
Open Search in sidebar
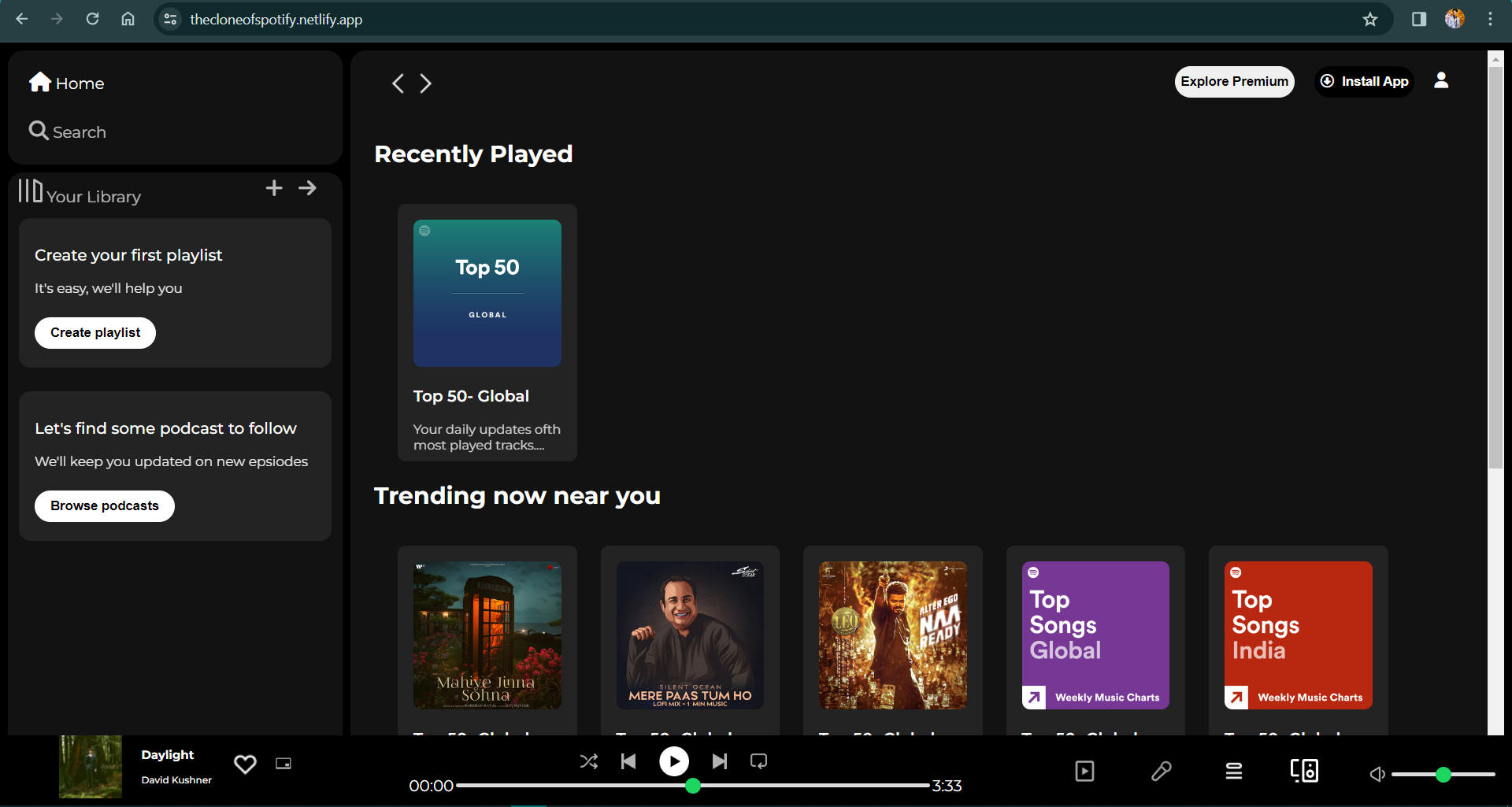click(x=68, y=131)
